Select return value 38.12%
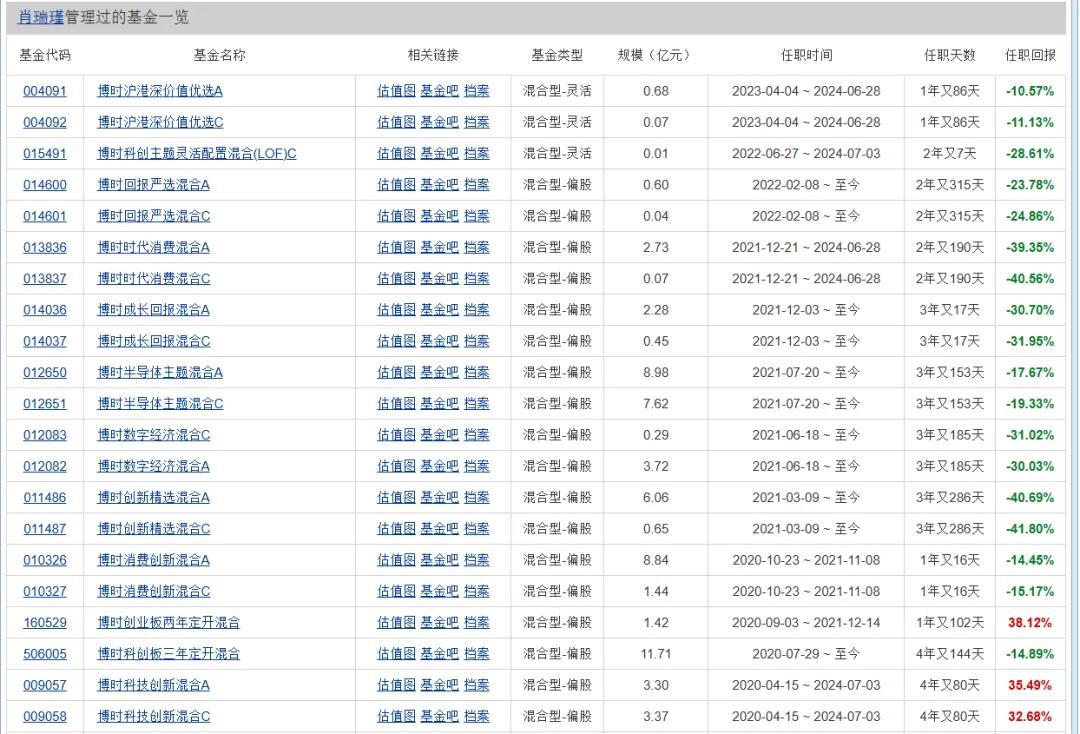 pos(1030,623)
